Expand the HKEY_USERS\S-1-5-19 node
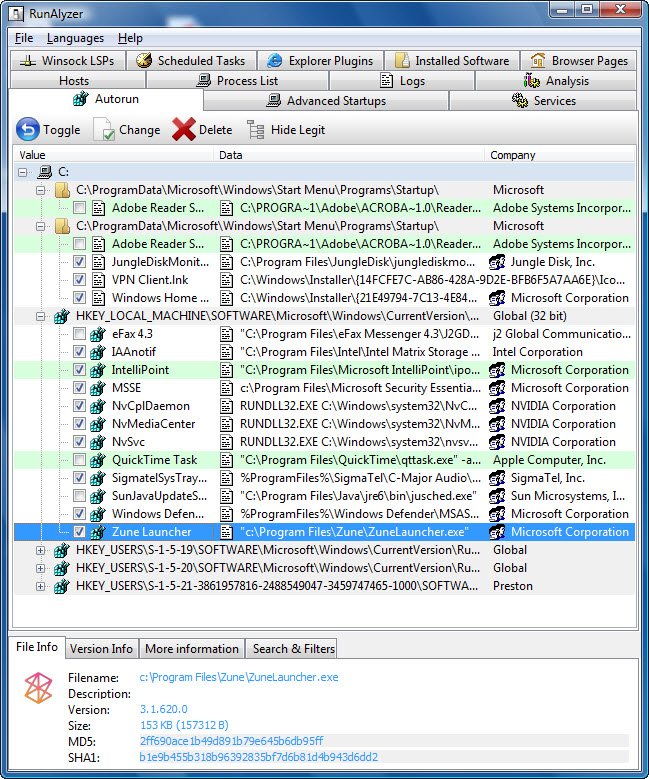649x779 pixels. pyautogui.click(x=41, y=550)
